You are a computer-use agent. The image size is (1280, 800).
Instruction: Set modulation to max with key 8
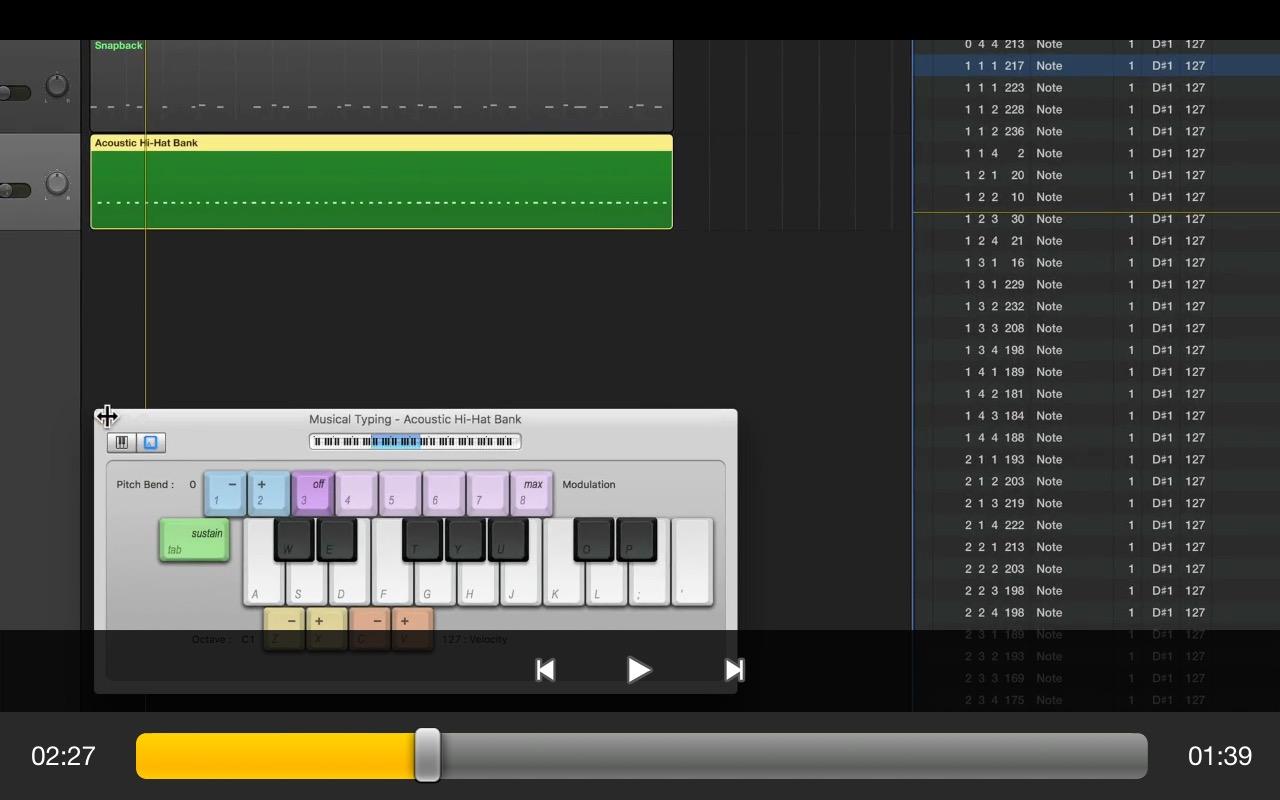(532, 493)
